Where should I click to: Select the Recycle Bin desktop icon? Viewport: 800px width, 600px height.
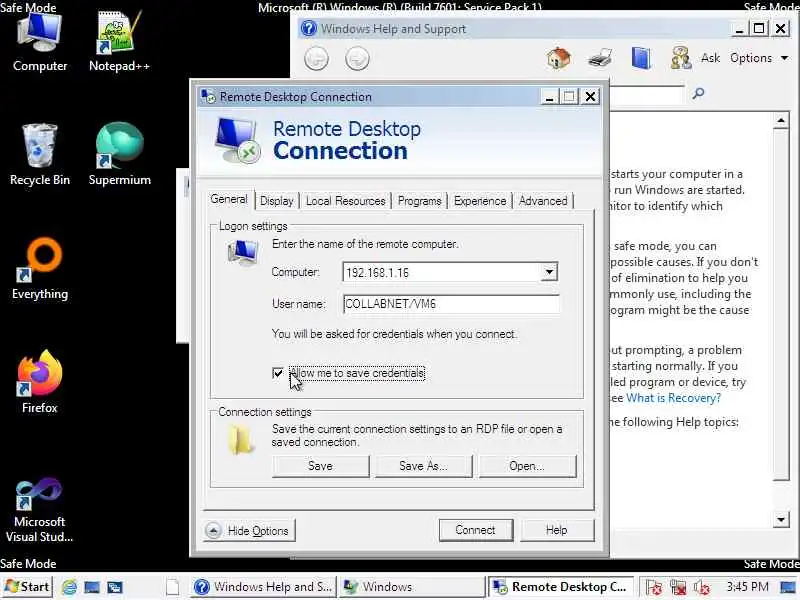pyautogui.click(x=39, y=156)
